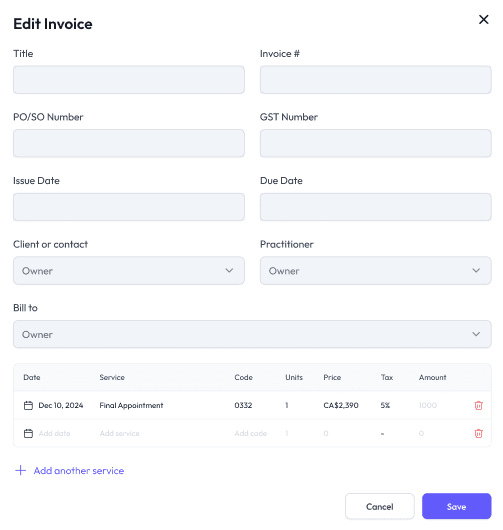Image resolution: width=503 pixels, height=530 pixels.
Task: Open calendar icon beside Dec 10, 2024
Action: (x=28, y=405)
